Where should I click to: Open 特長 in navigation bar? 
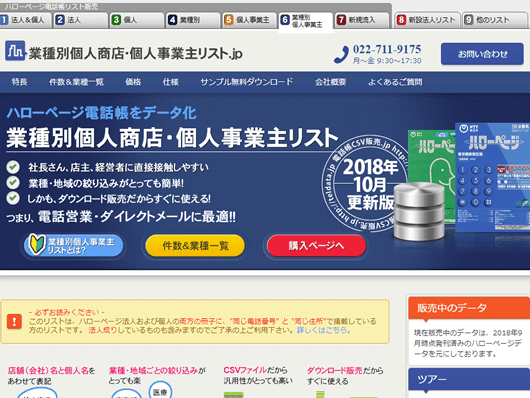click(x=19, y=82)
